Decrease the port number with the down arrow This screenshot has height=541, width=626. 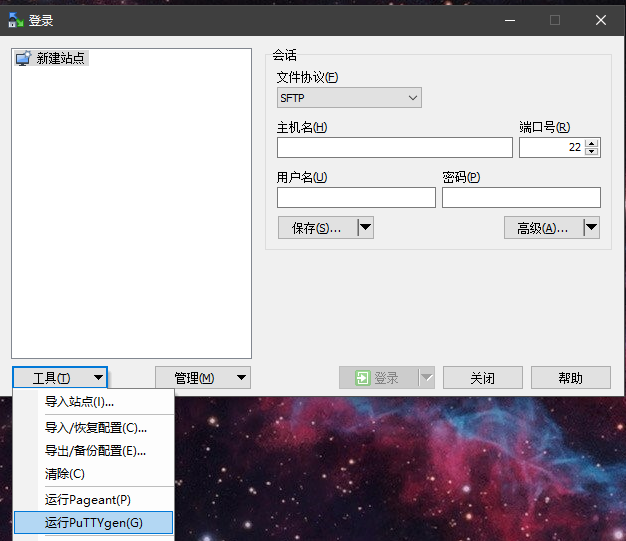[592, 152]
